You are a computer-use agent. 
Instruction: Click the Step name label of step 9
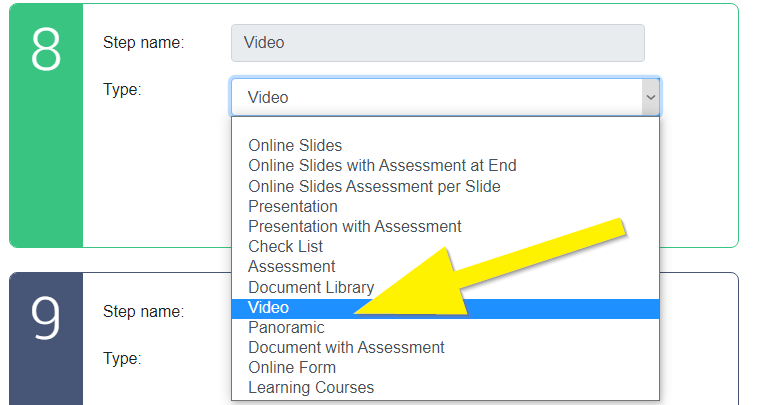143,312
